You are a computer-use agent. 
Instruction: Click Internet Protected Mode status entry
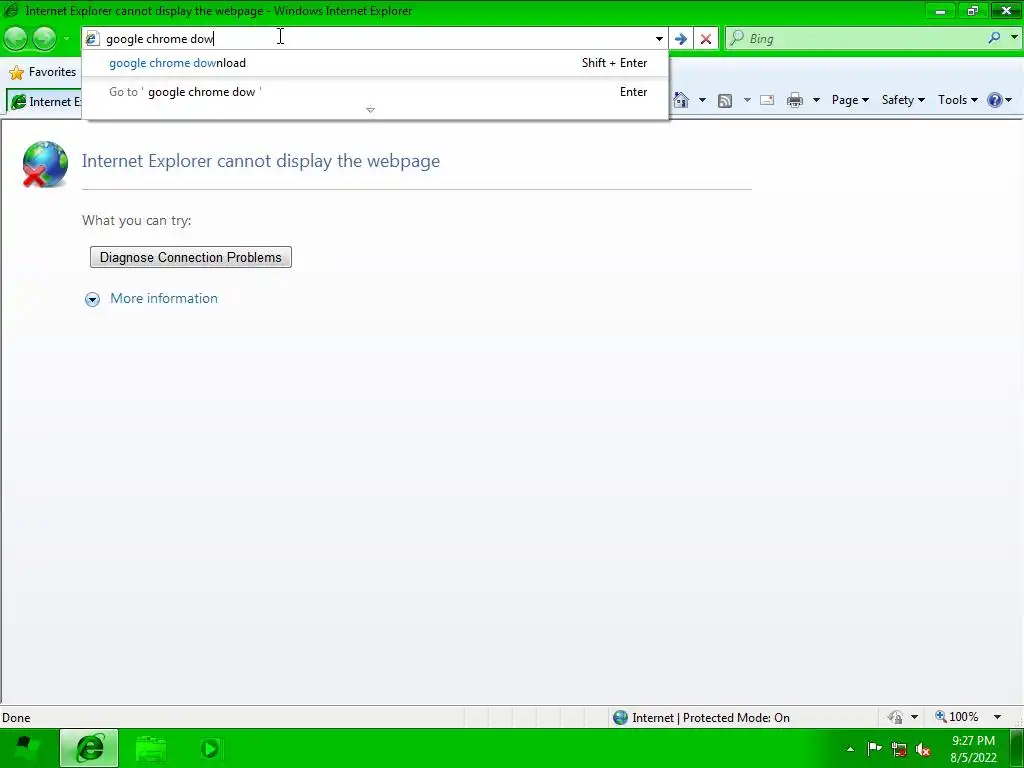click(701, 718)
